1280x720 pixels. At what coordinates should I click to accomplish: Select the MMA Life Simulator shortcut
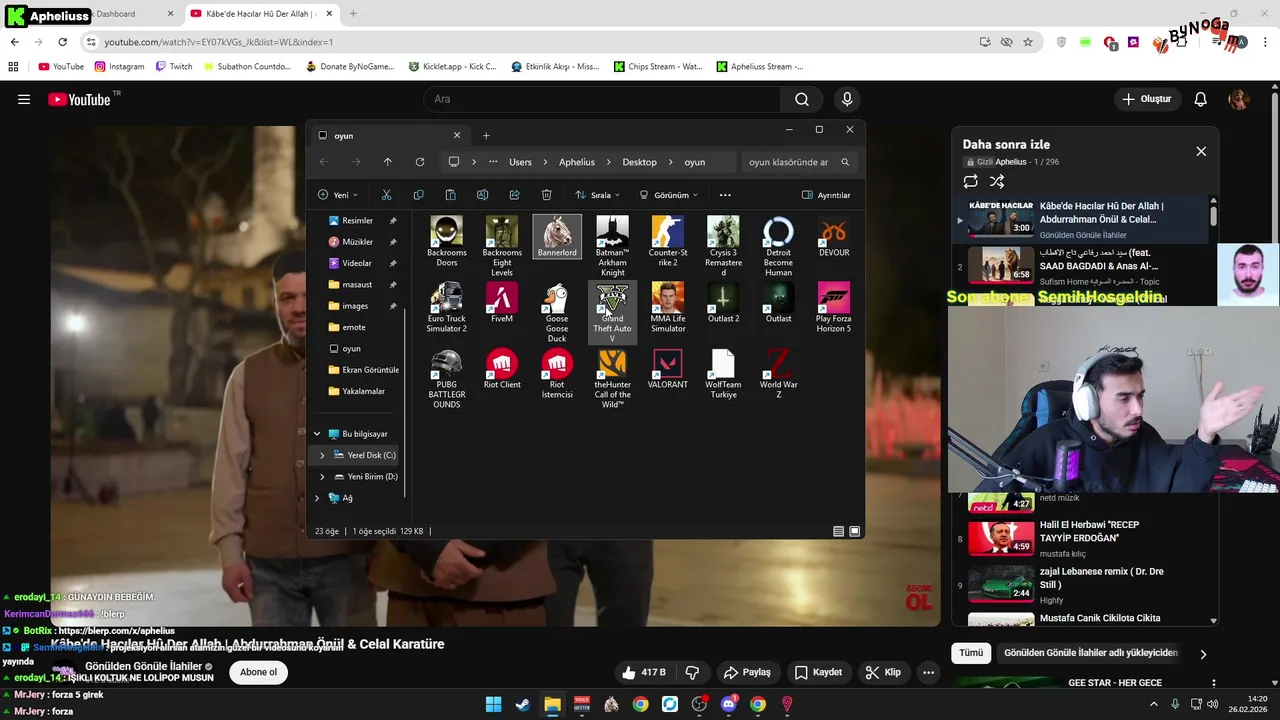(668, 308)
